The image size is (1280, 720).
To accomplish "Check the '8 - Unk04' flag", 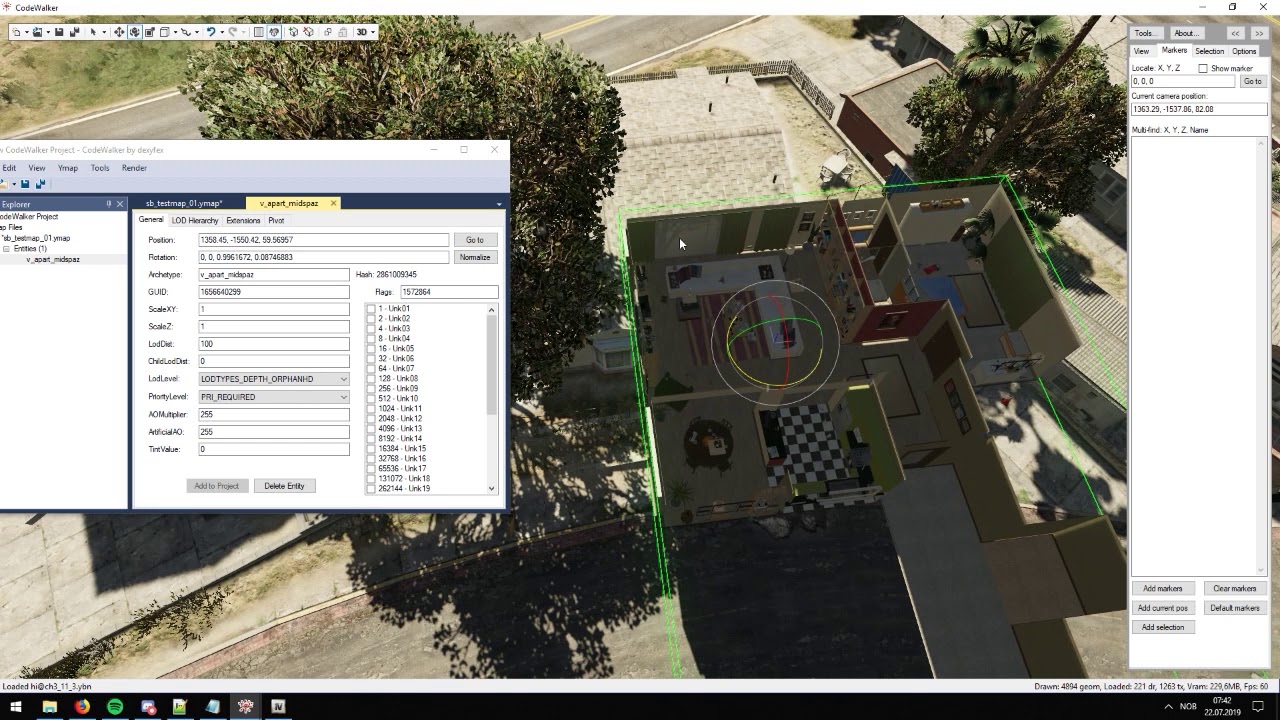I will (371, 339).
